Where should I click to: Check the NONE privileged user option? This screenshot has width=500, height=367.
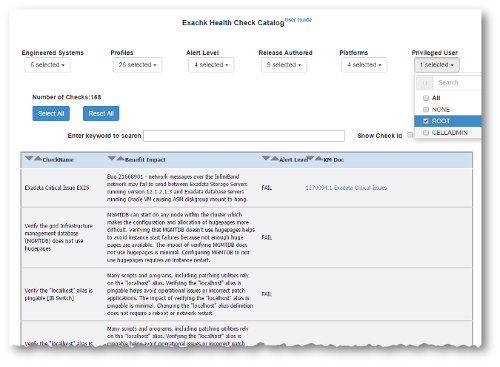pyautogui.click(x=426, y=109)
